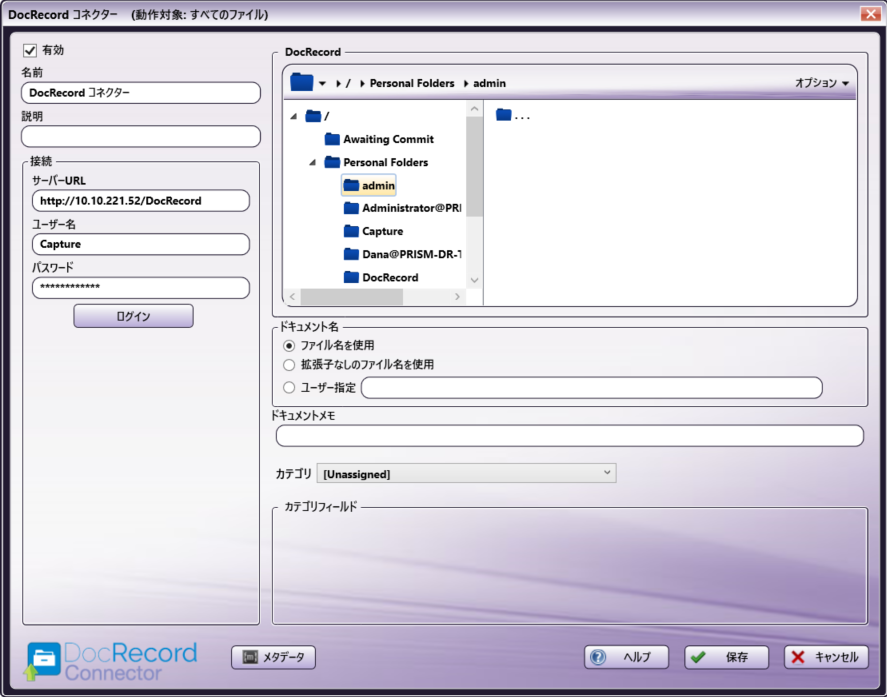Open the オプション dropdown menu

(822, 83)
